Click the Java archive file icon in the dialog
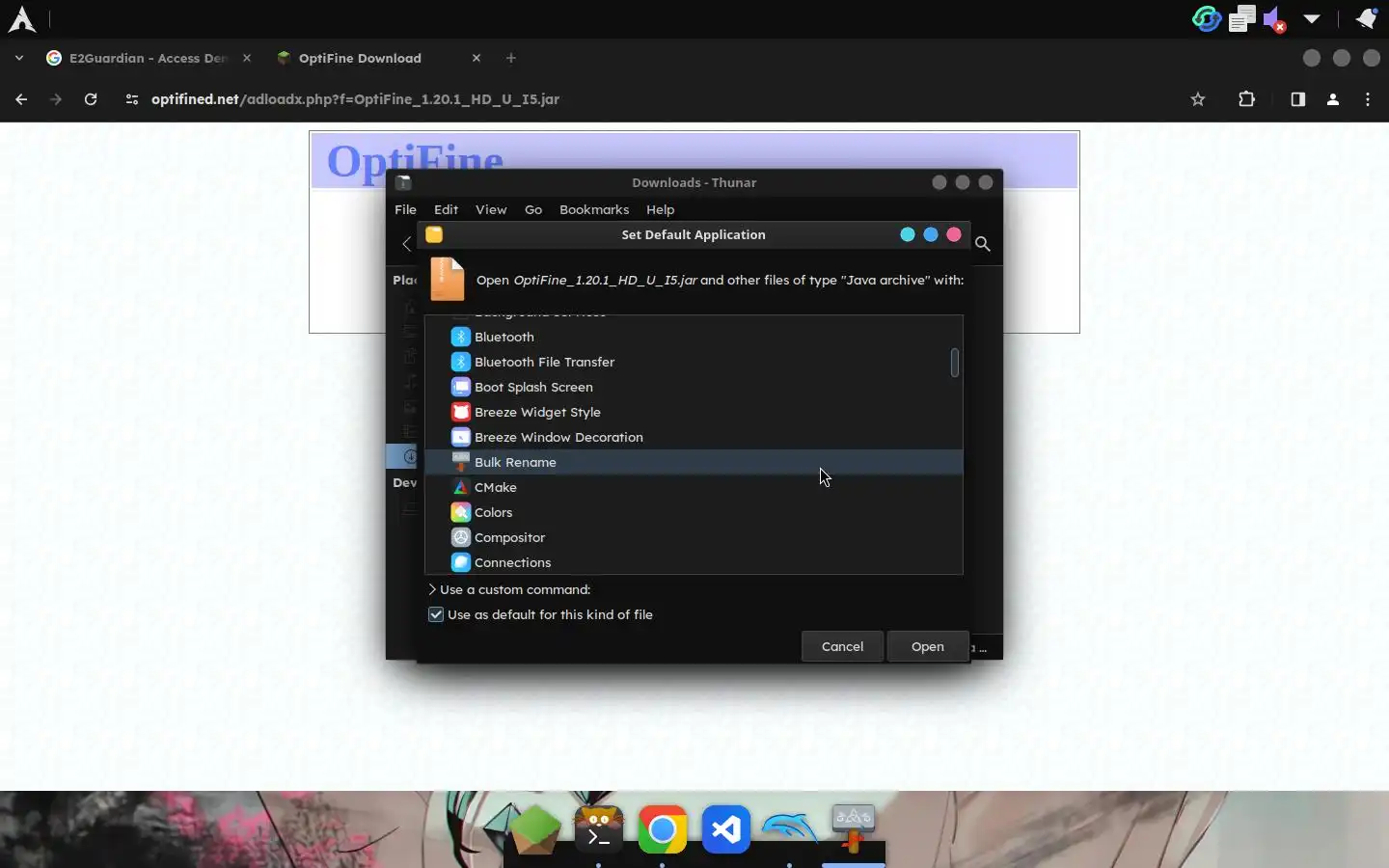 click(447, 280)
